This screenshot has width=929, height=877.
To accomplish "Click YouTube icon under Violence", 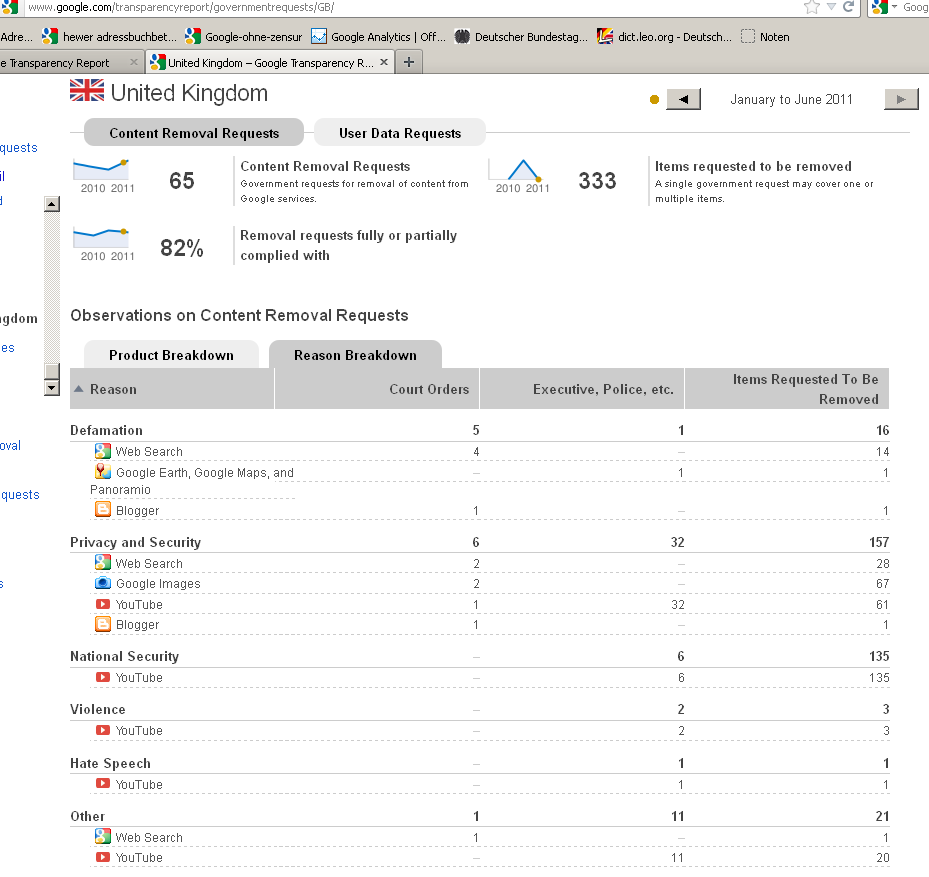I will (x=102, y=730).
